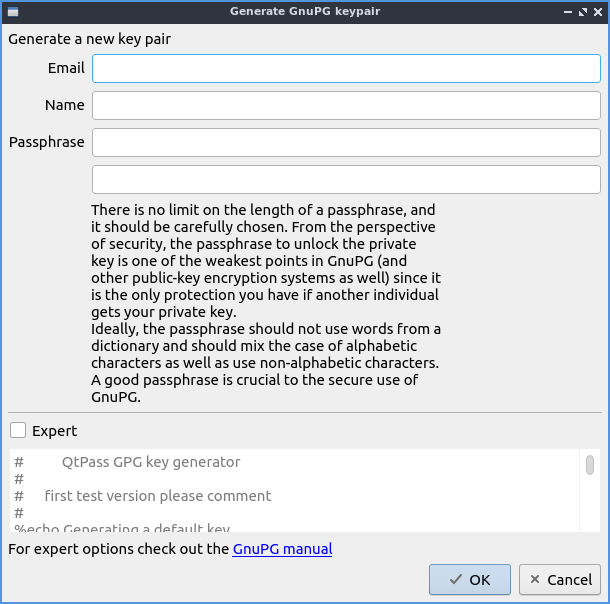Screen dimensions: 610x604
Task: Click the Passphrase label
Action: (x=47, y=142)
